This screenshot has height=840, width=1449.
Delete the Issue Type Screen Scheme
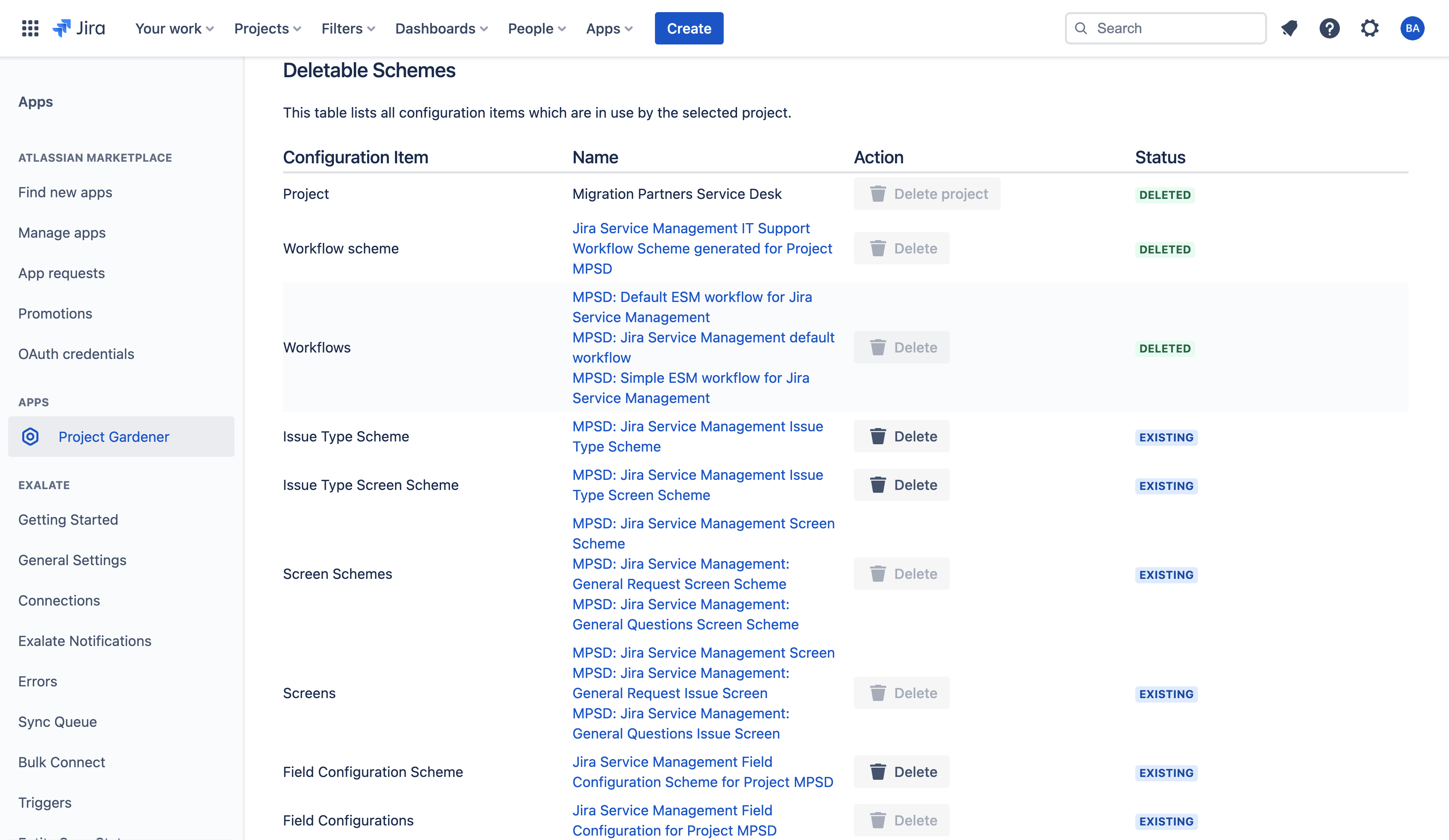(x=901, y=485)
